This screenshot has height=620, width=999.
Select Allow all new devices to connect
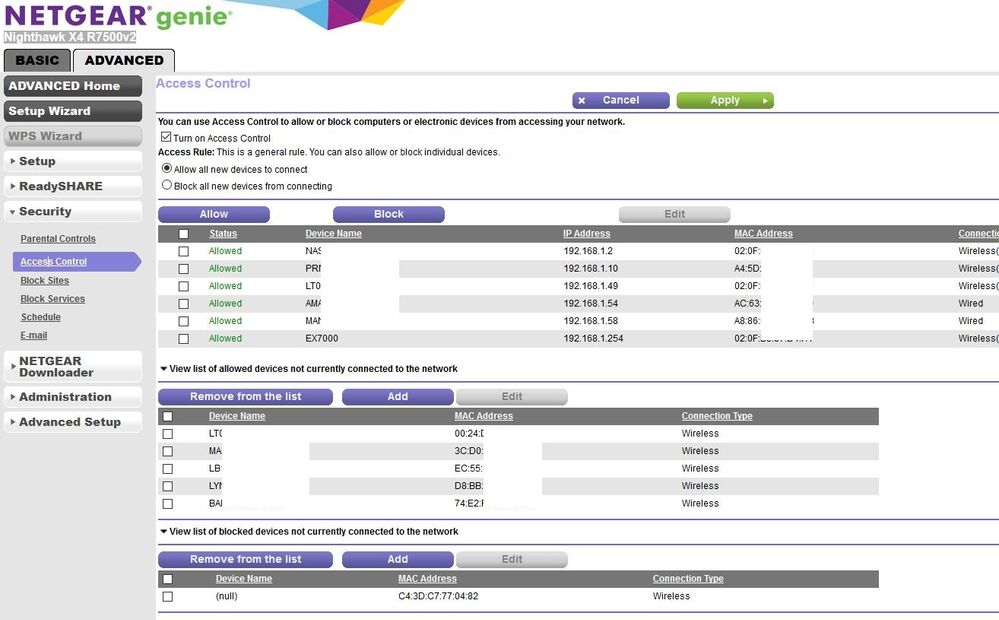tap(167, 169)
